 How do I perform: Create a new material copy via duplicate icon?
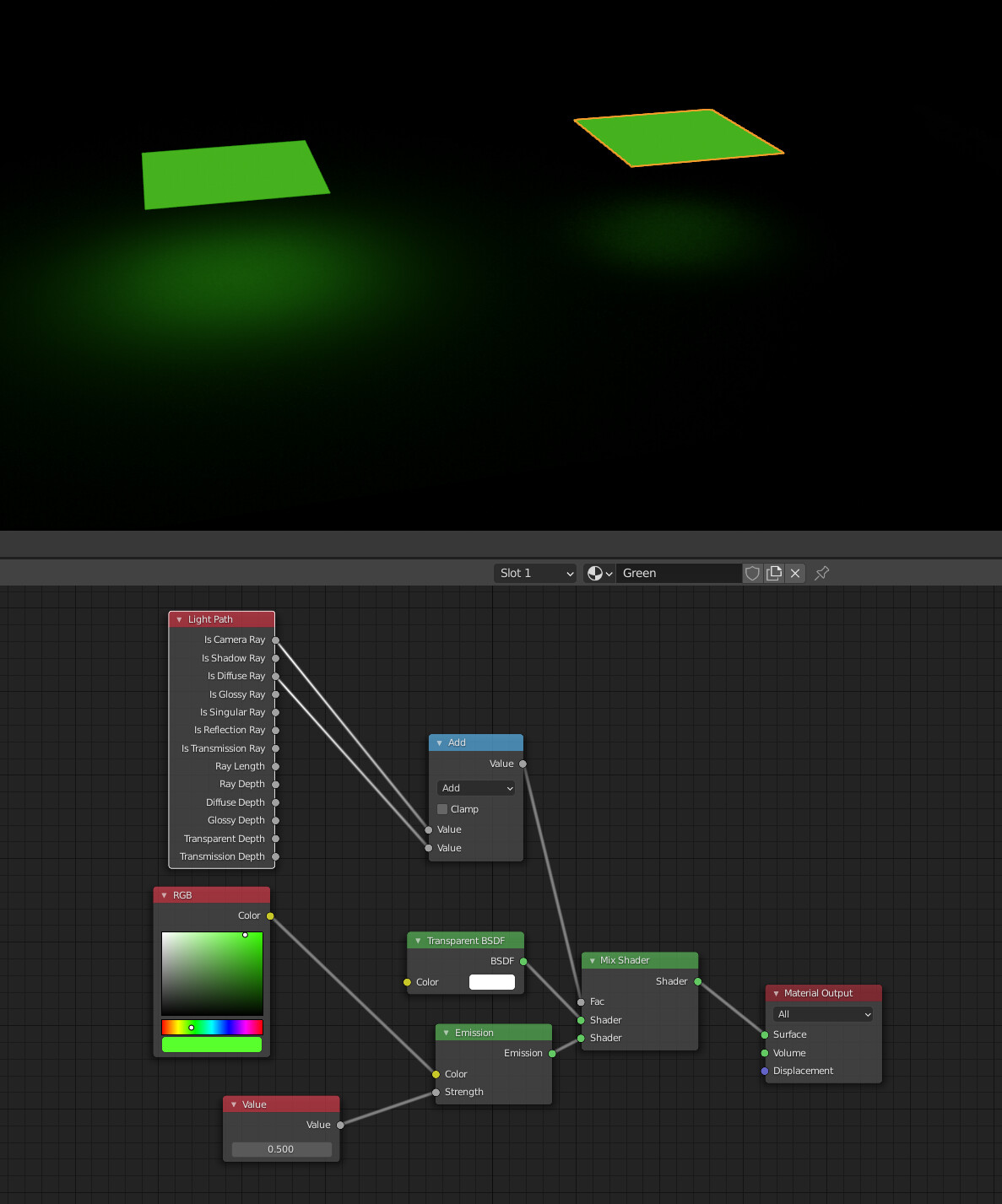pos(773,573)
